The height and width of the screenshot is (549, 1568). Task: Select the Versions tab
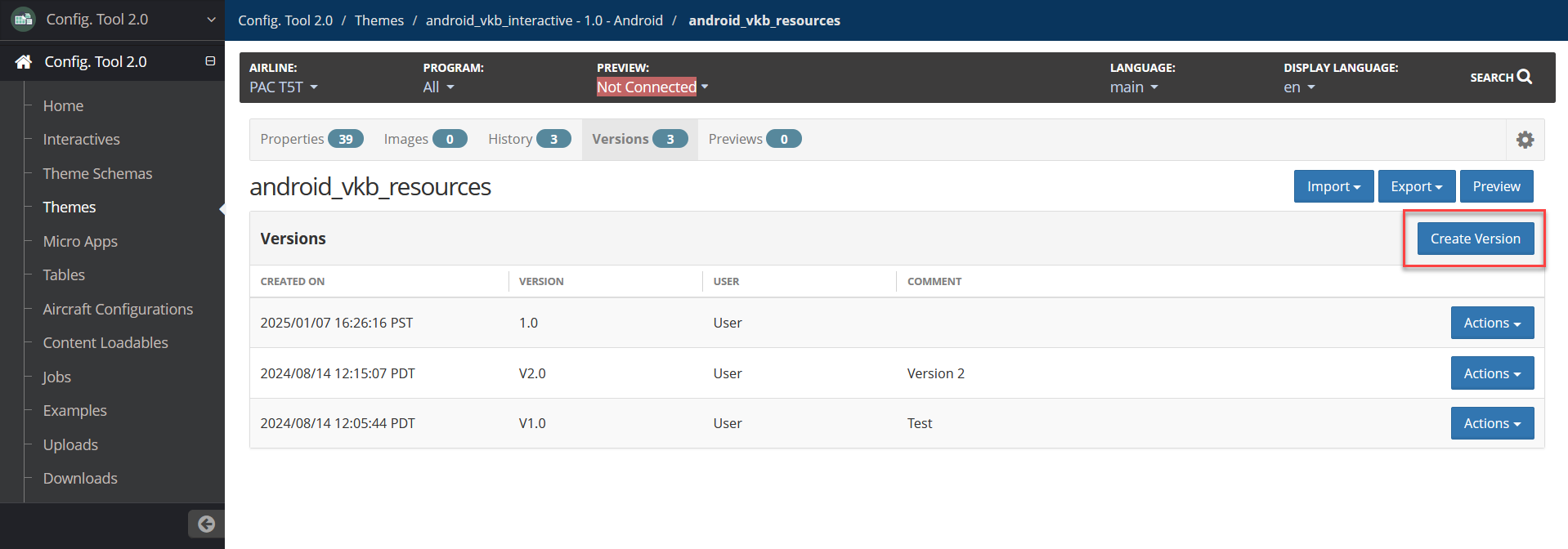[639, 139]
